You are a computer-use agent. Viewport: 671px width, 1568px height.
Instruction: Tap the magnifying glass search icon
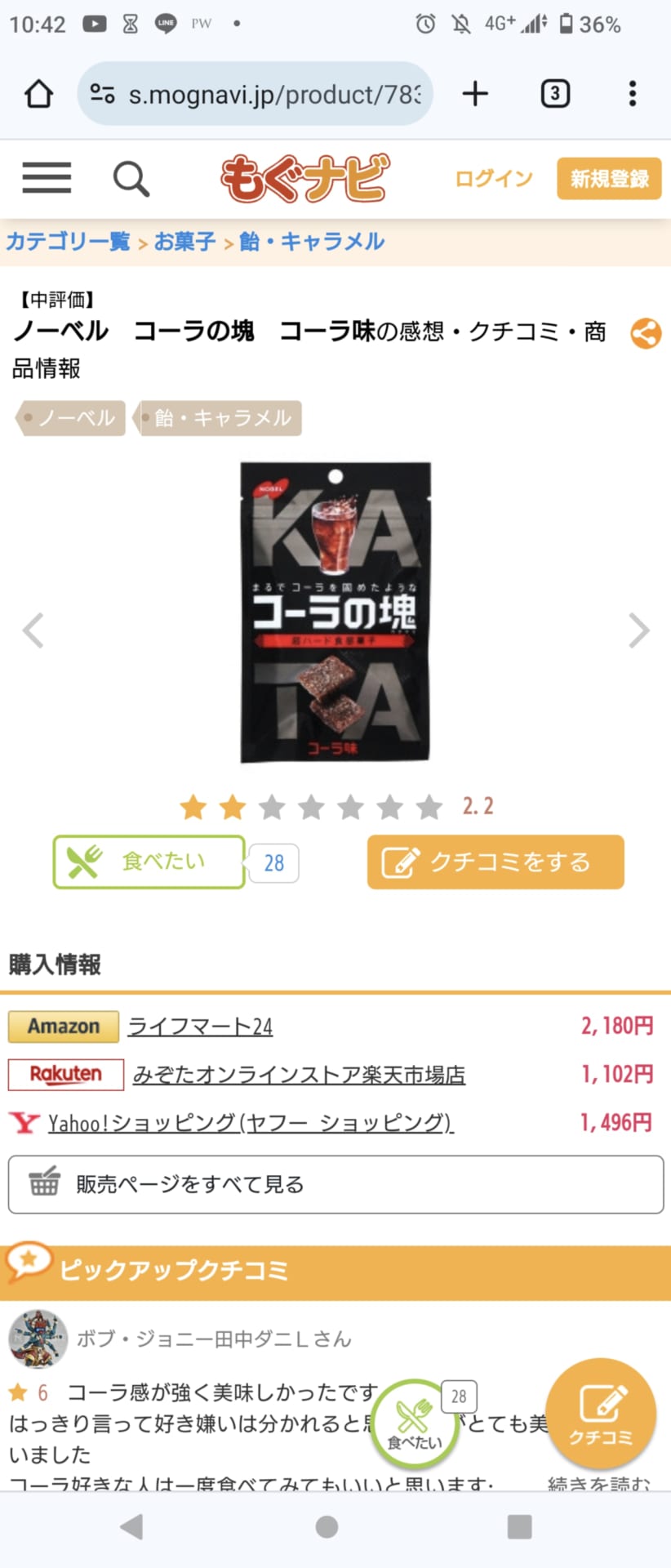point(131,178)
